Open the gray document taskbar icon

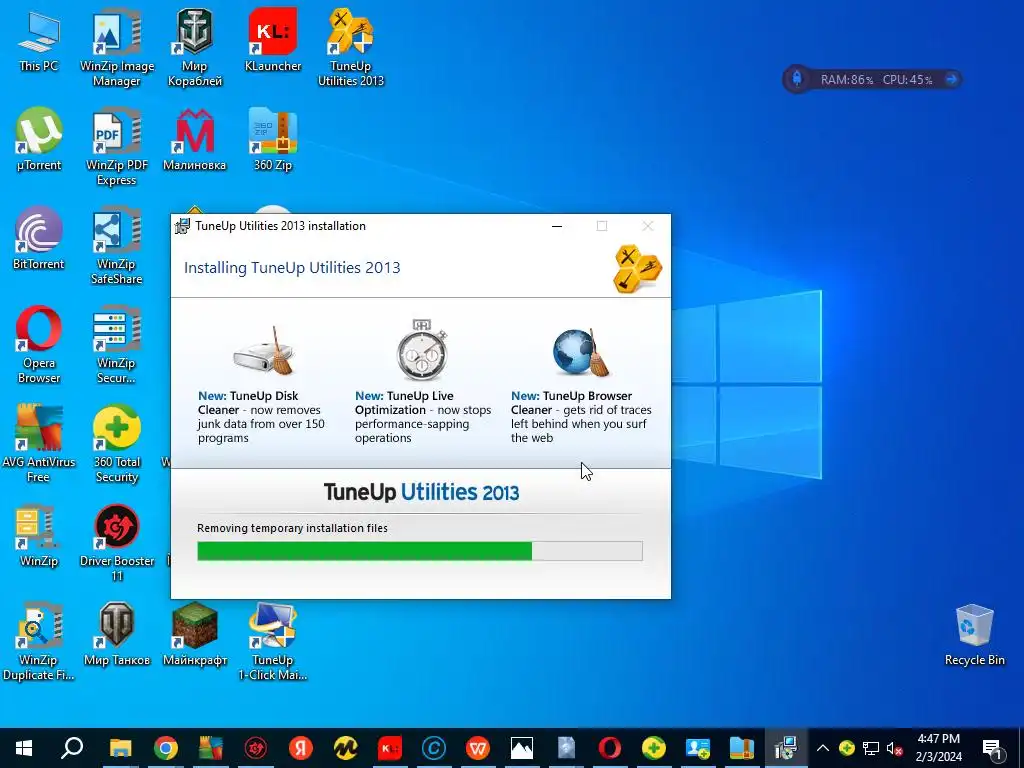[566, 748]
